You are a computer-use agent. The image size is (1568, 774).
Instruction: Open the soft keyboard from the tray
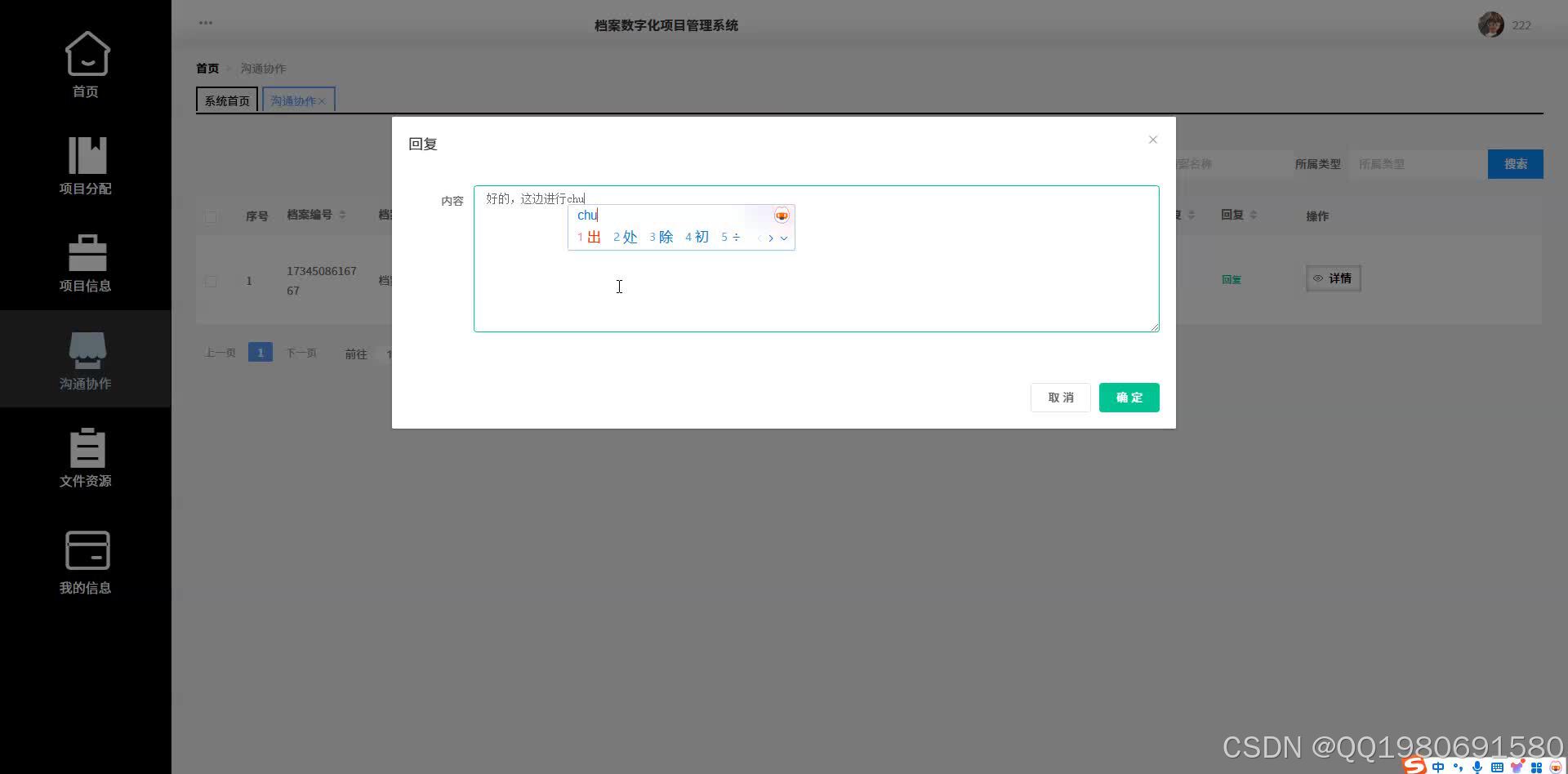(1497, 767)
